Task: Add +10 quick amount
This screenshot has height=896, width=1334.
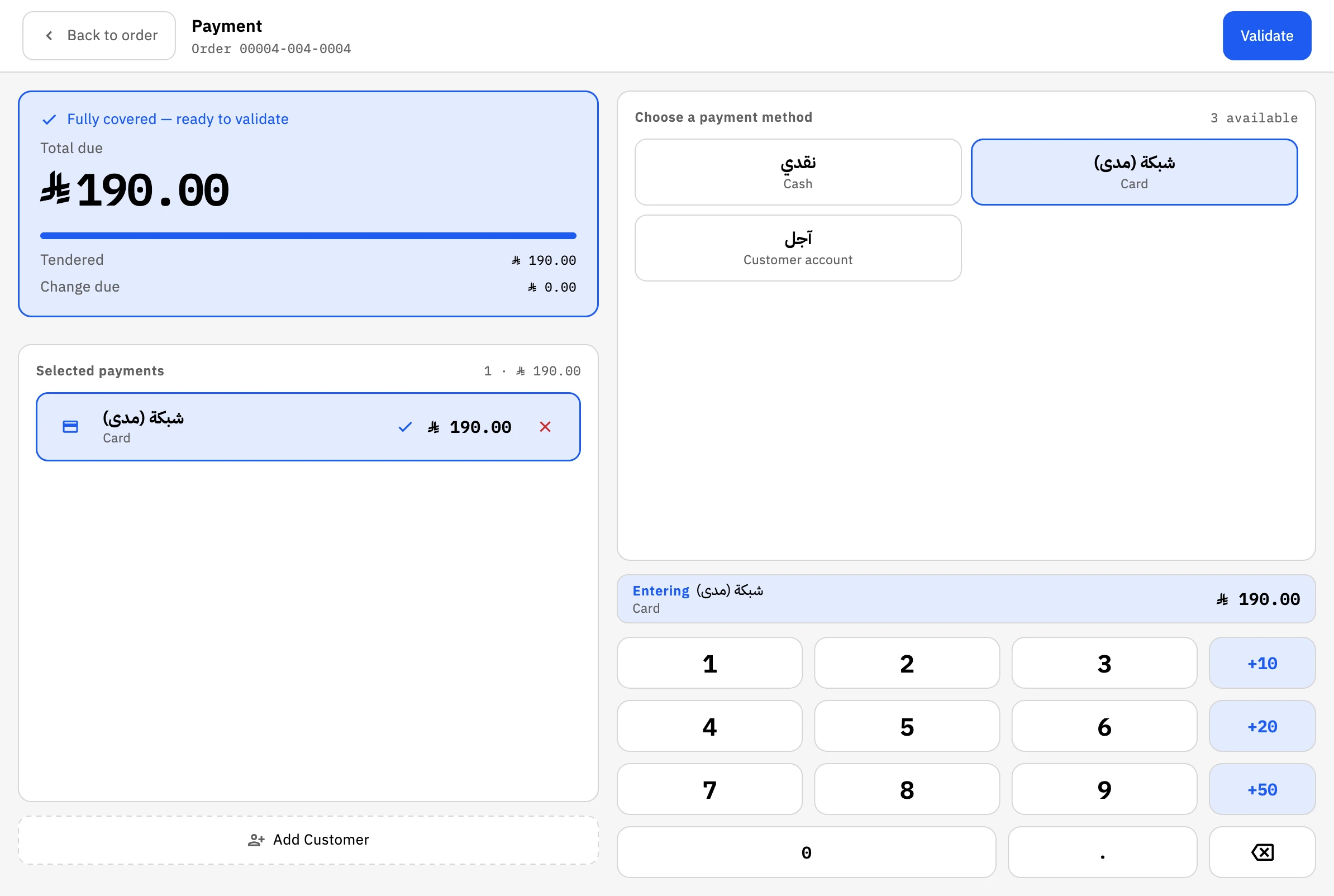Action: [1262, 664]
